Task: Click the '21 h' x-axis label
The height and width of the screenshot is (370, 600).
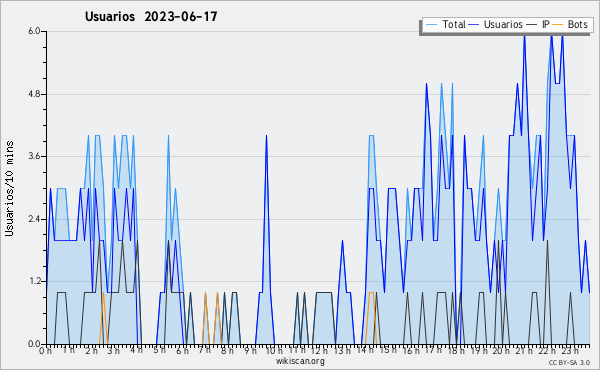Action: point(524,351)
